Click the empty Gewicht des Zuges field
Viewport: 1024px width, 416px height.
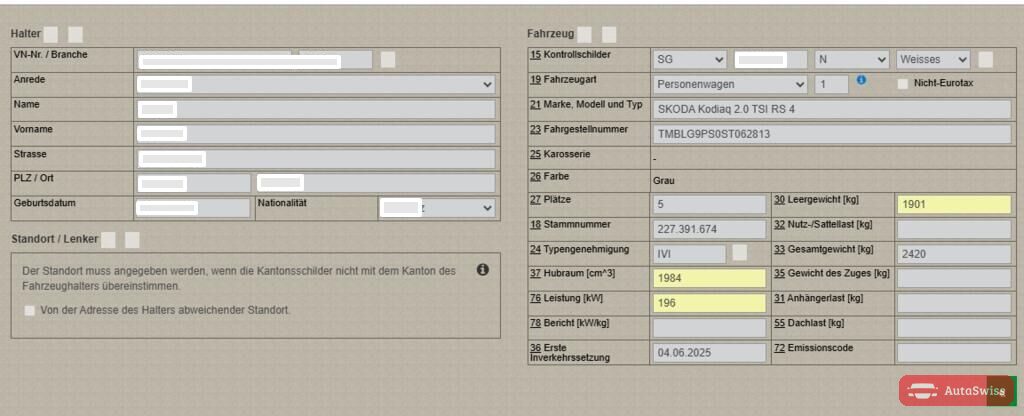pos(954,278)
